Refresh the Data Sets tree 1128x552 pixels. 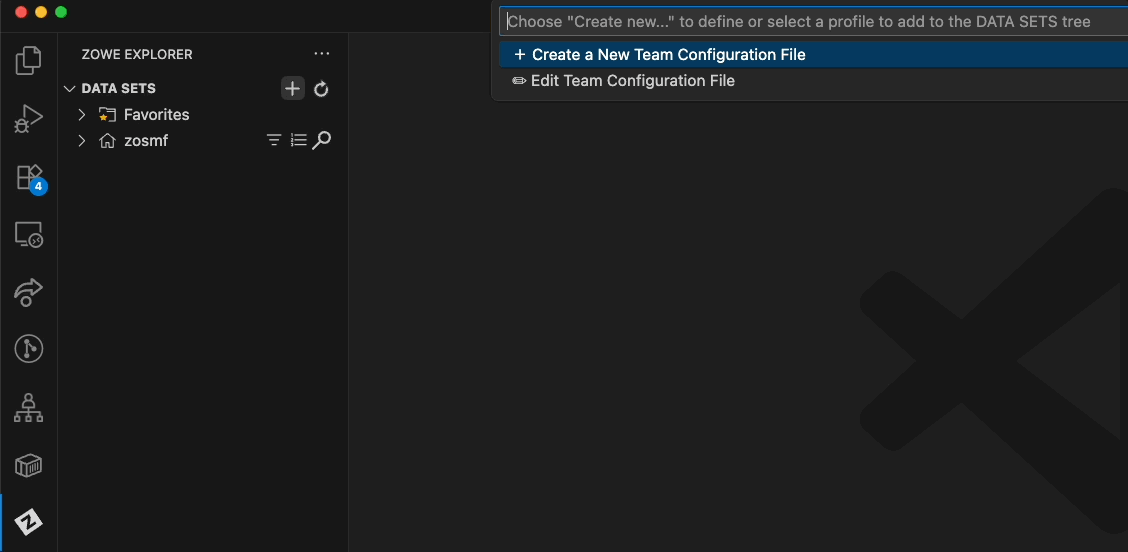point(322,89)
